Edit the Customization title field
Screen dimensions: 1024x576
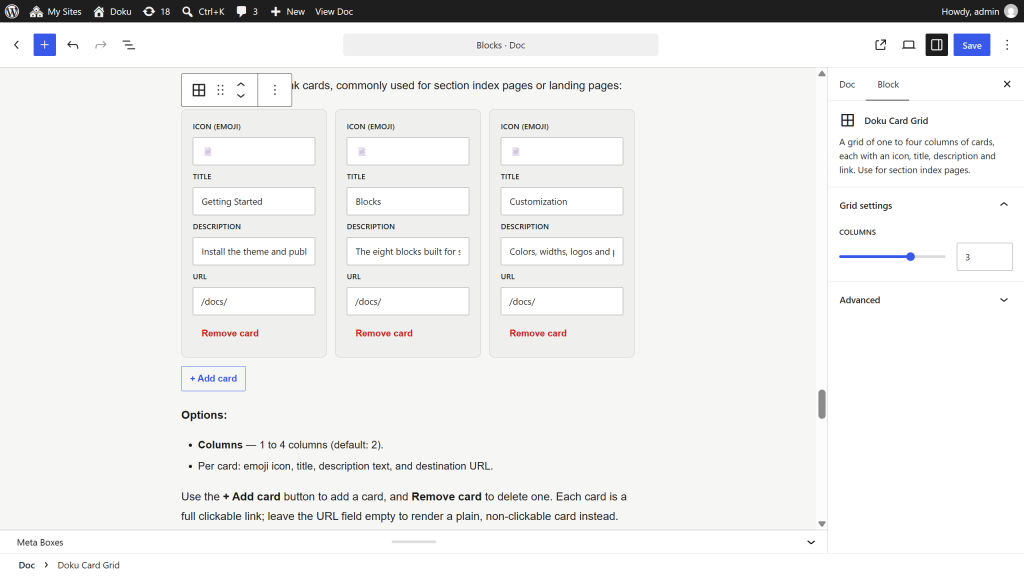(x=562, y=201)
